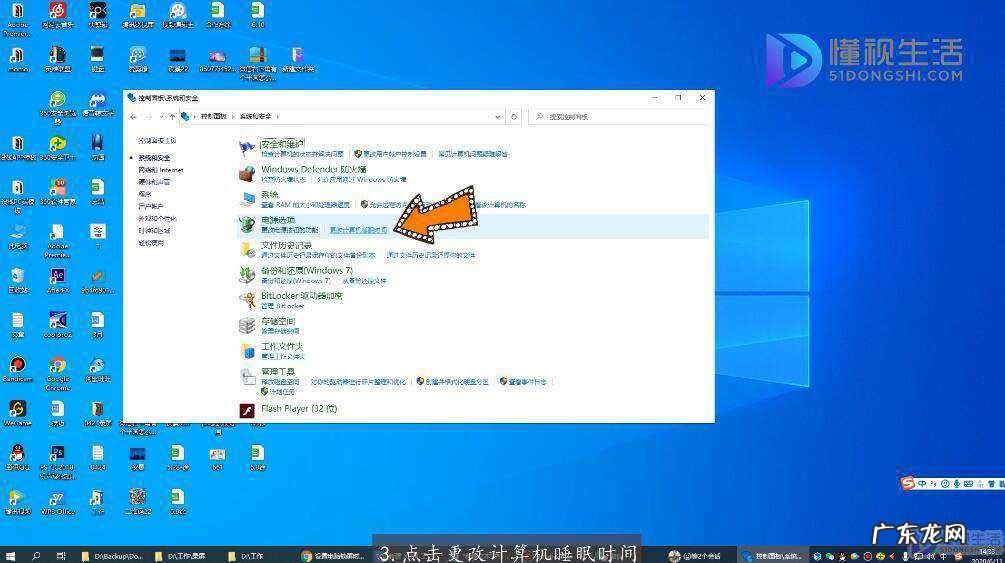Expand the address bar history dropdown

click(x=498, y=117)
